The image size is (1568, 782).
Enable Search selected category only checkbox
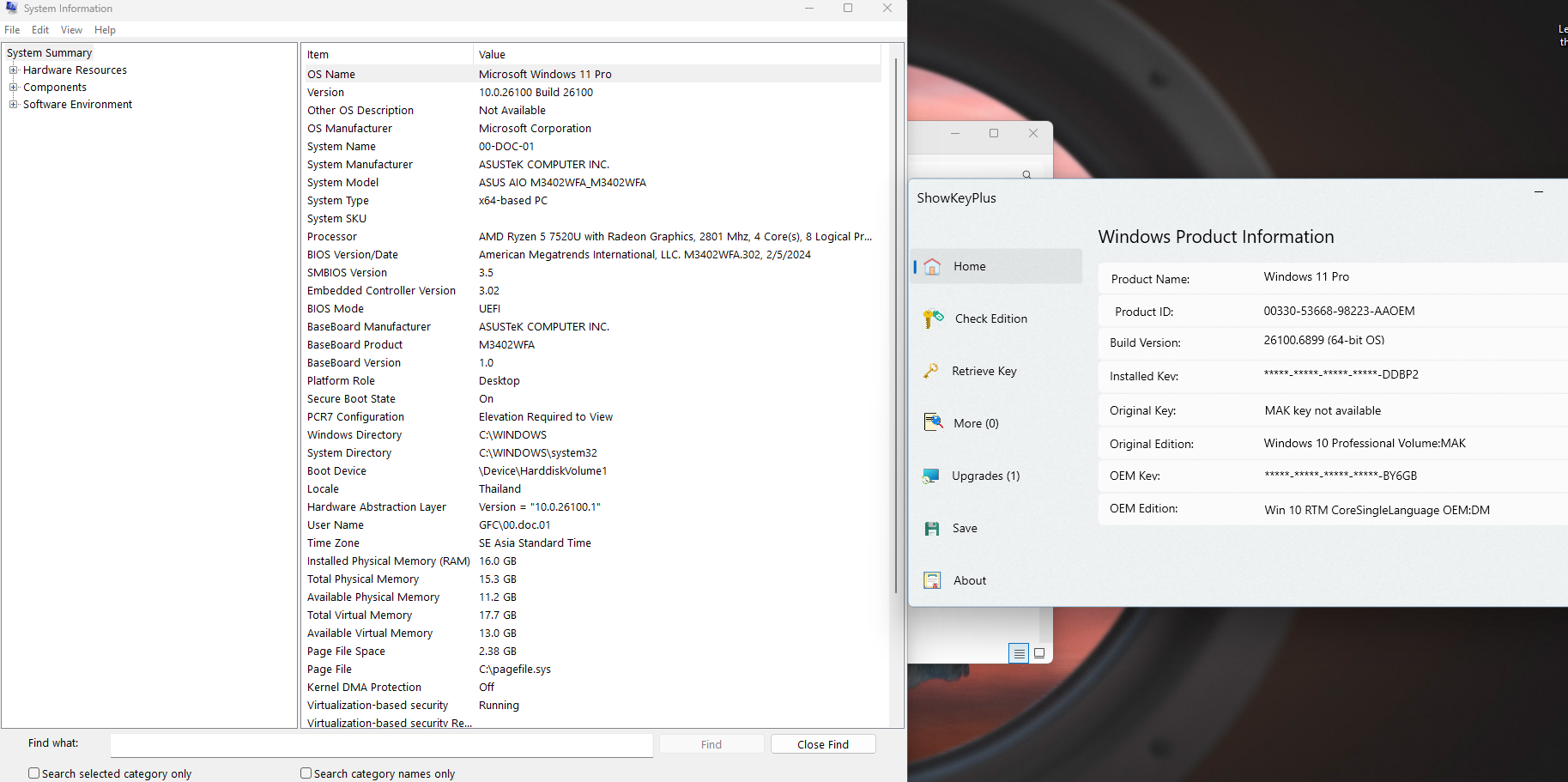(x=34, y=773)
